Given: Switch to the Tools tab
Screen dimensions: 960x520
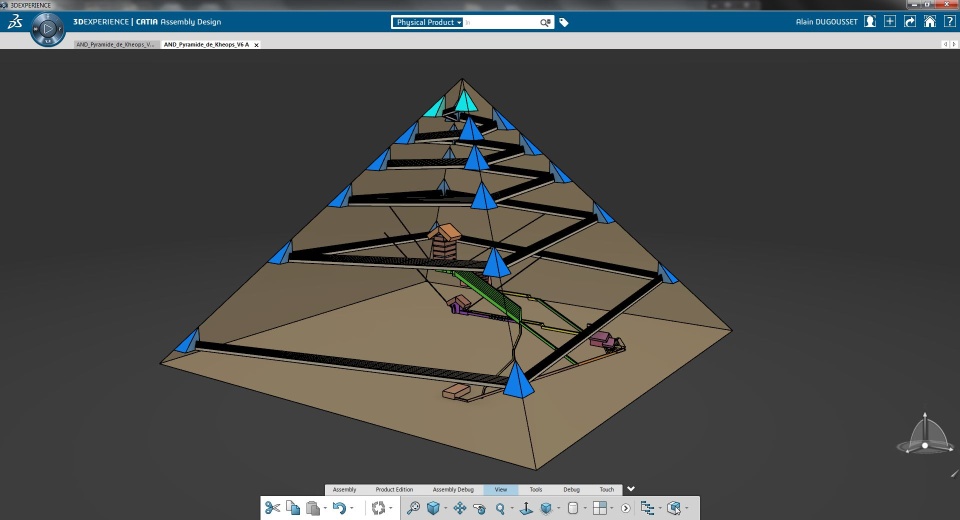Looking at the screenshot, I should (536, 489).
